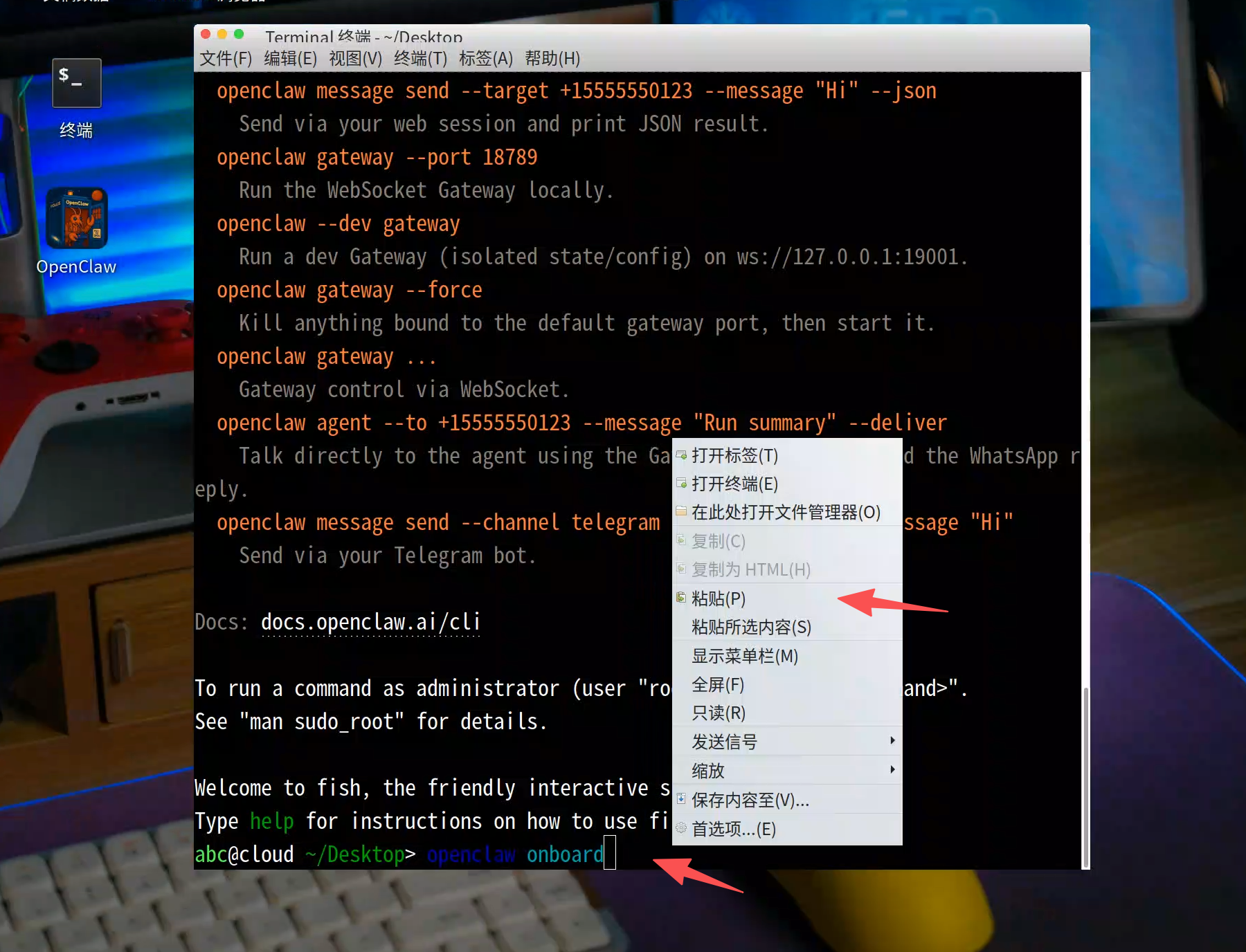Click the 'openclaw onboard' command prompt line

[x=405, y=854]
